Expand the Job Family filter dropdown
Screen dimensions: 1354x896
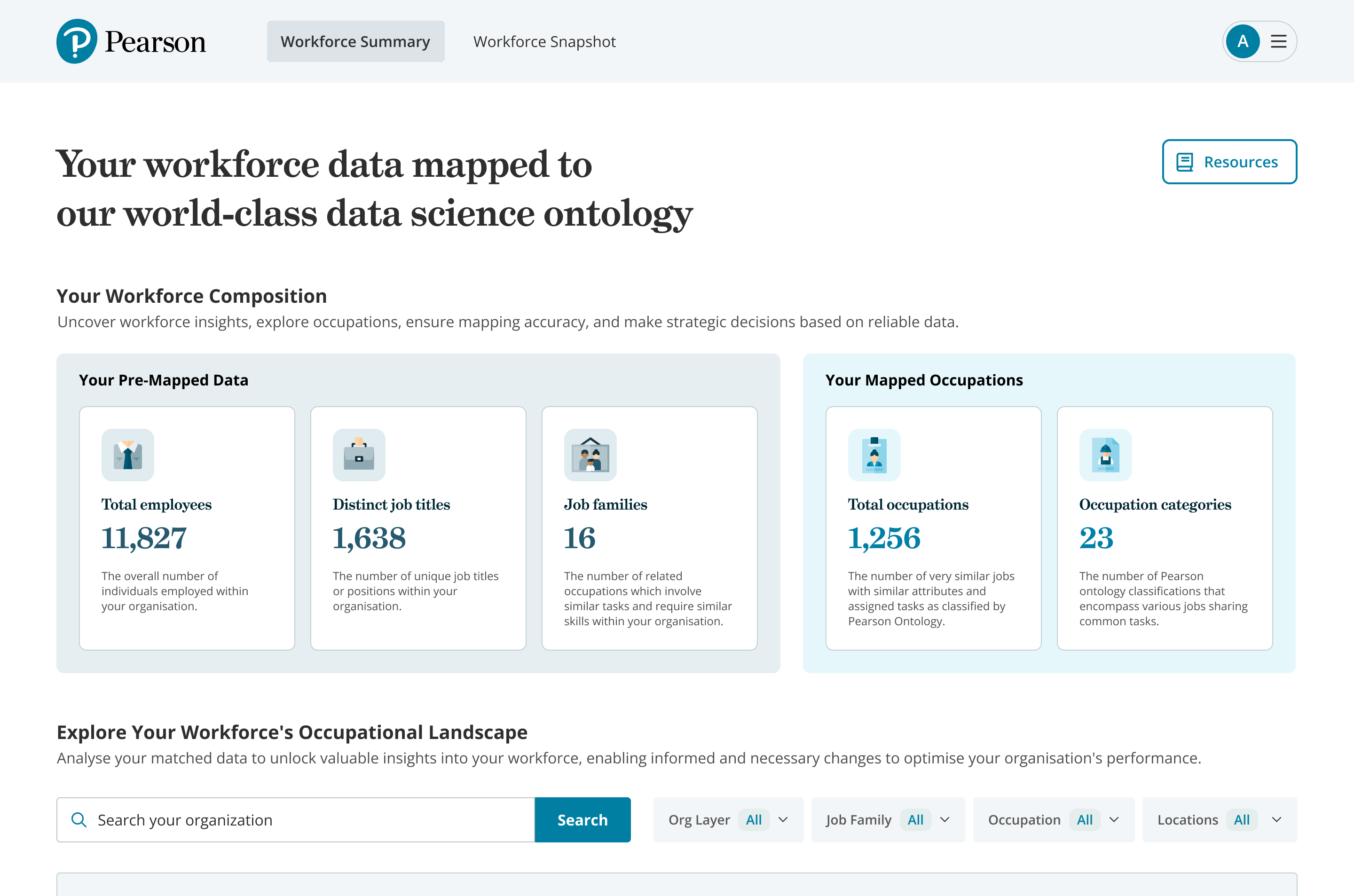(x=888, y=819)
